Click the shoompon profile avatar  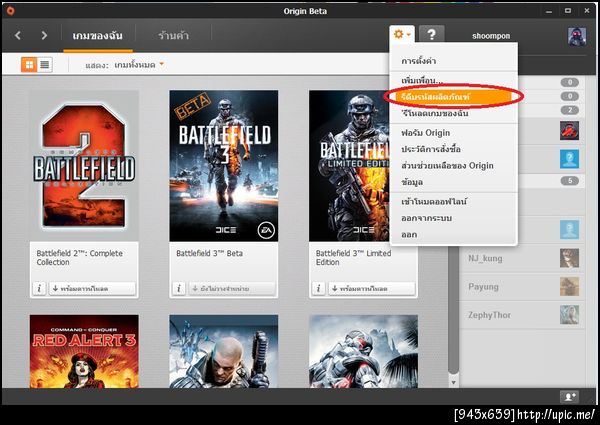point(577,36)
